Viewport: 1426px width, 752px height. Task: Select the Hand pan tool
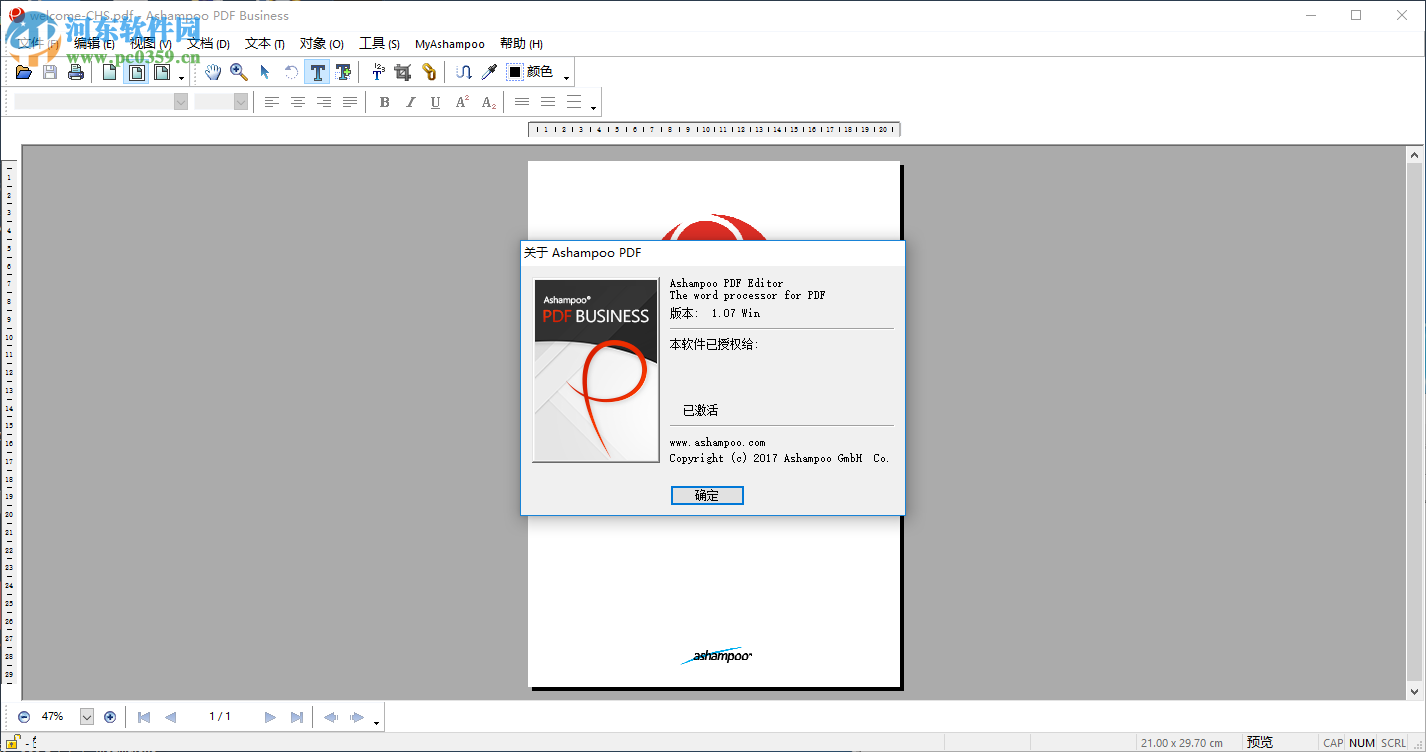pos(212,71)
